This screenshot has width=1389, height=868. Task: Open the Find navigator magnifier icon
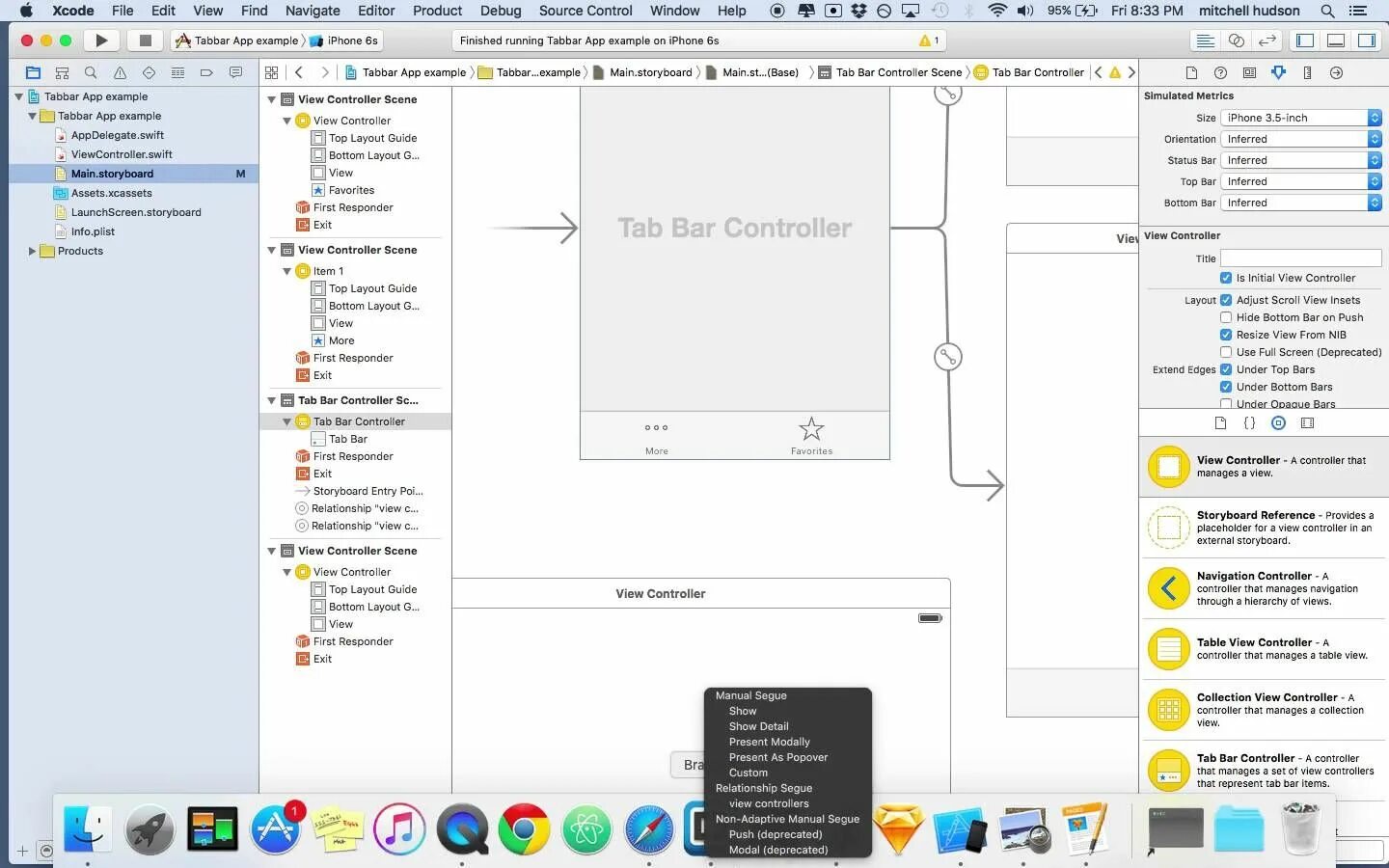tap(91, 72)
